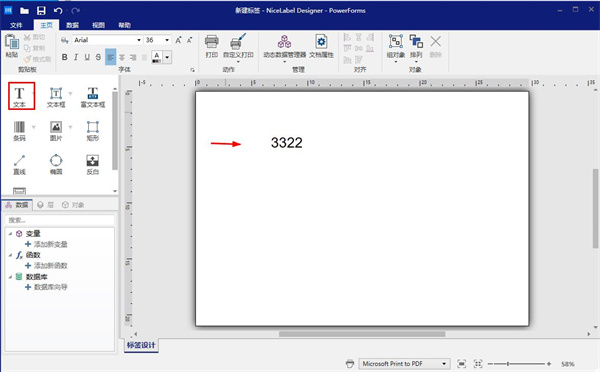
Task: Click the font color A swatch
Action: 157,57
